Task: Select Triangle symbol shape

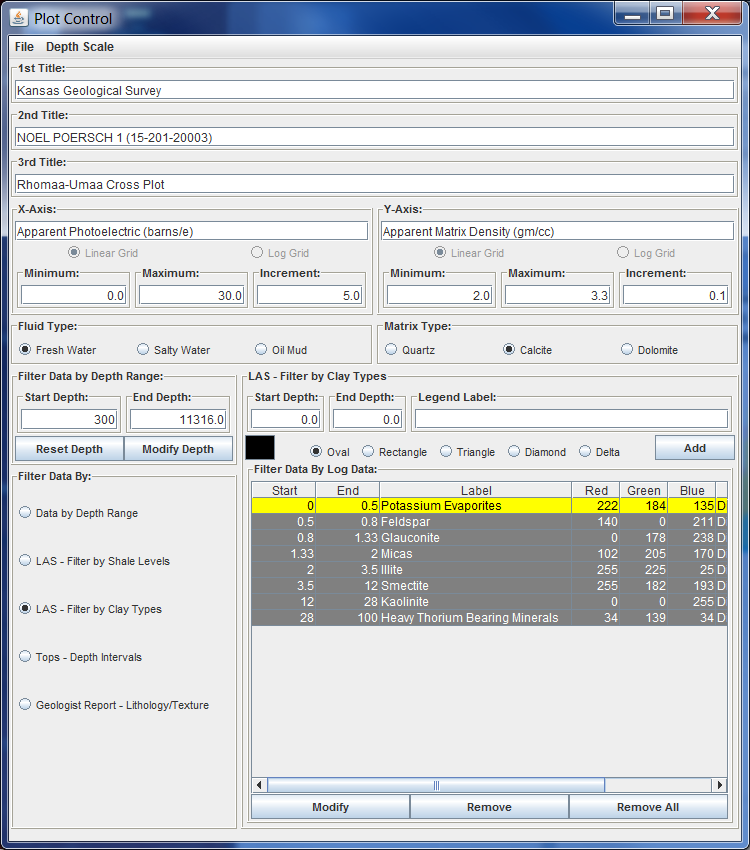Action: coord(468,452)
